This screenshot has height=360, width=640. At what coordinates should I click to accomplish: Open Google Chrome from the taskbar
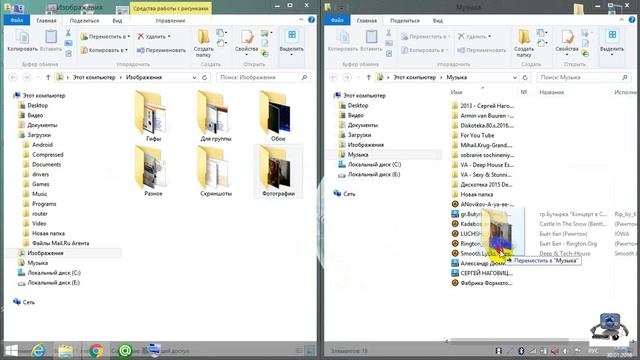click(96, 350)
